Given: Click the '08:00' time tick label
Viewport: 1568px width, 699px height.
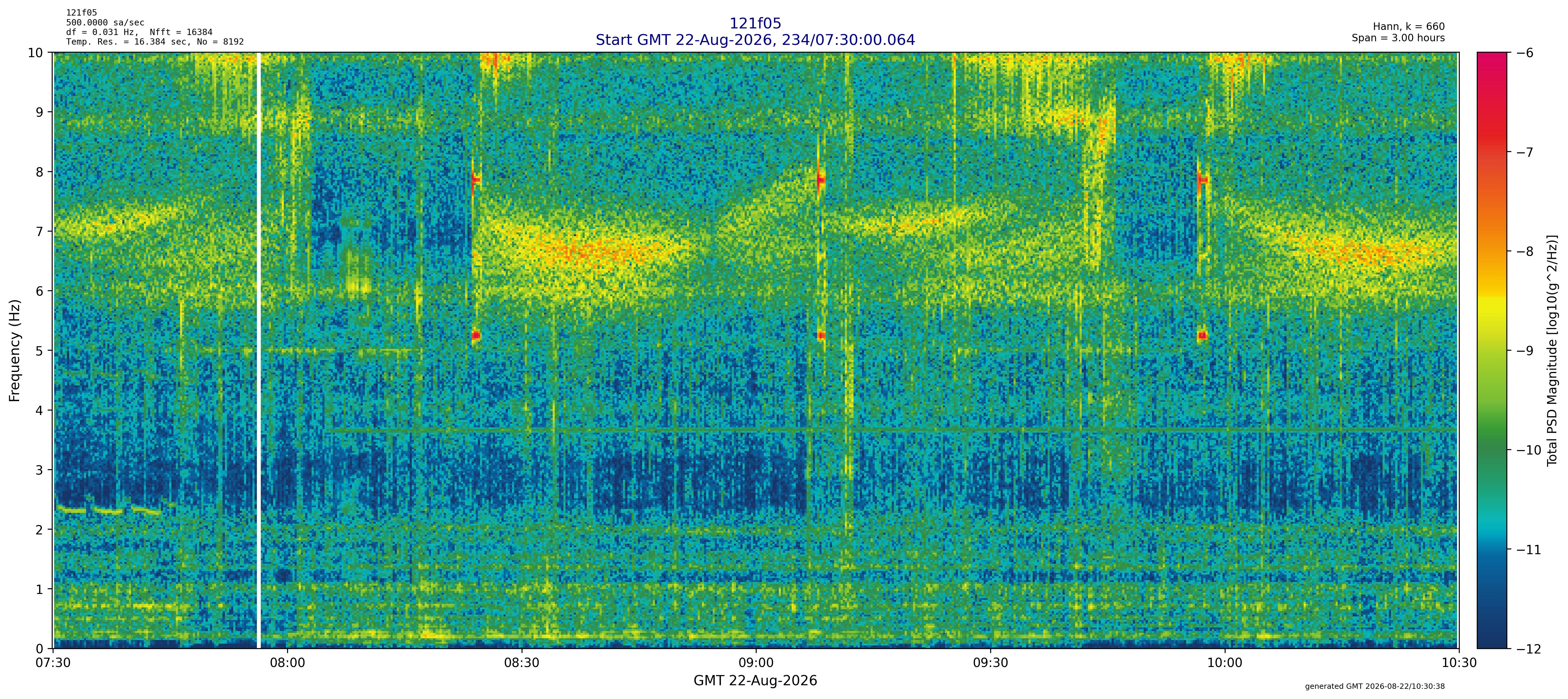Looking at the screenshot, I should coord(287,662).
